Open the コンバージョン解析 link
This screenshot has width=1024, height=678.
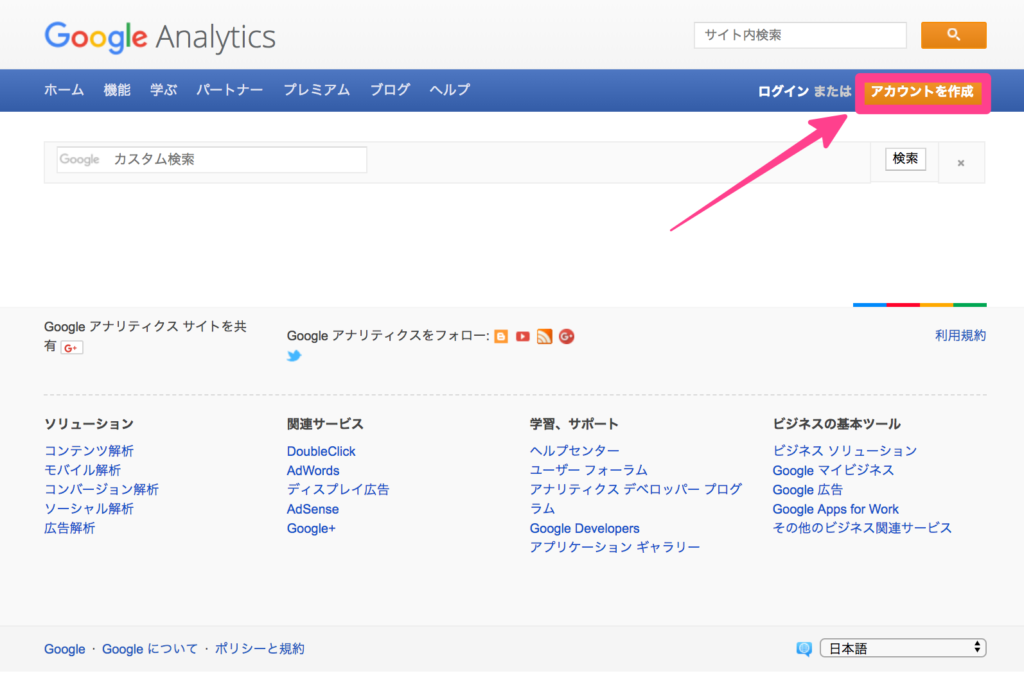[101, 489]
